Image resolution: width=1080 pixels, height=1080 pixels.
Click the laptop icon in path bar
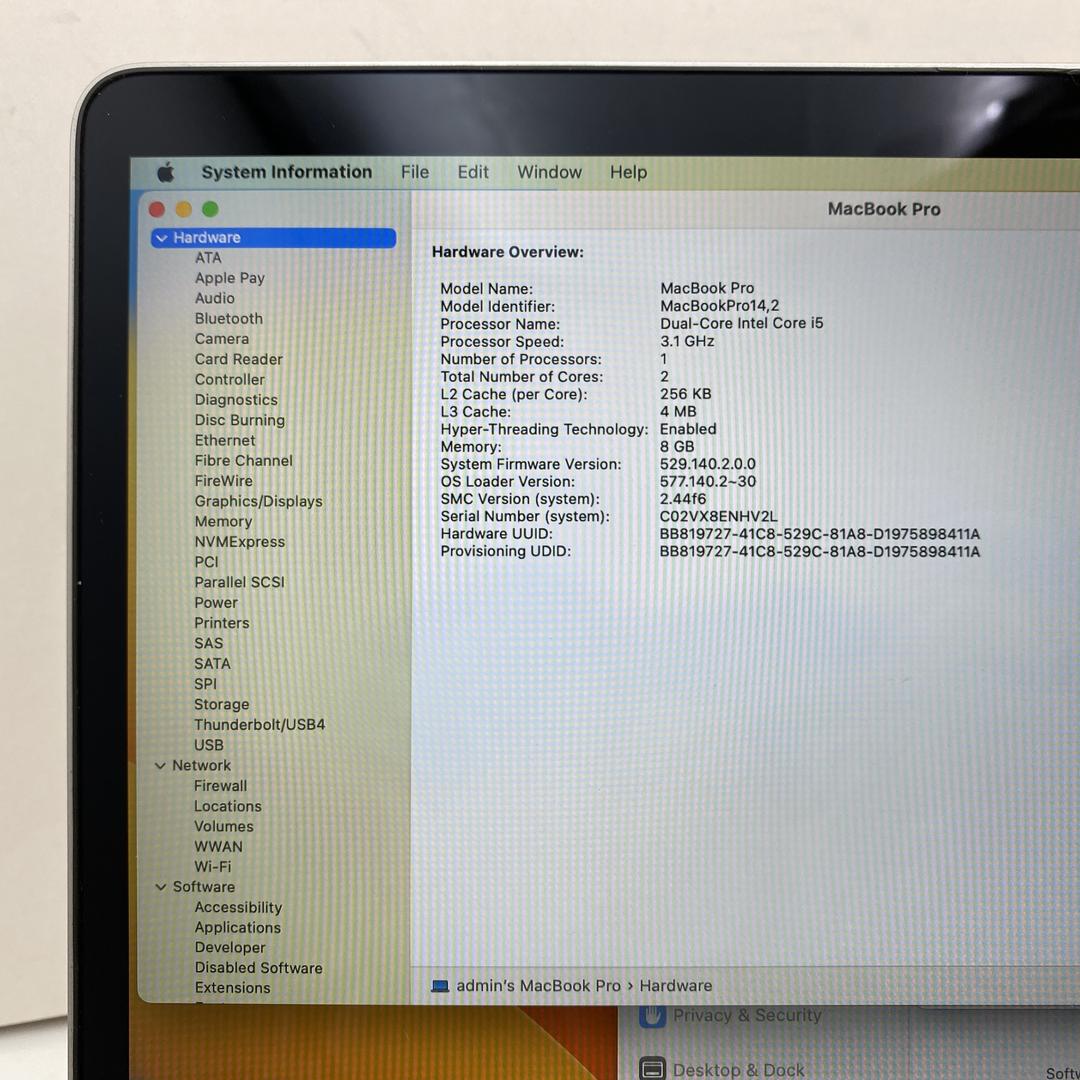tap(440, 986)
